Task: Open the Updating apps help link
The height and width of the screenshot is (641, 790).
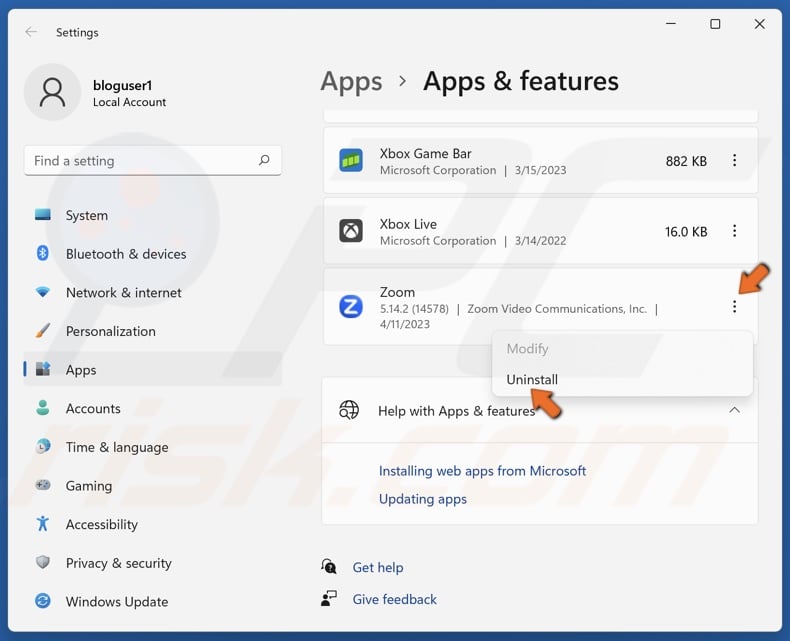Action: pyautogui.click(x=423, y=499)
